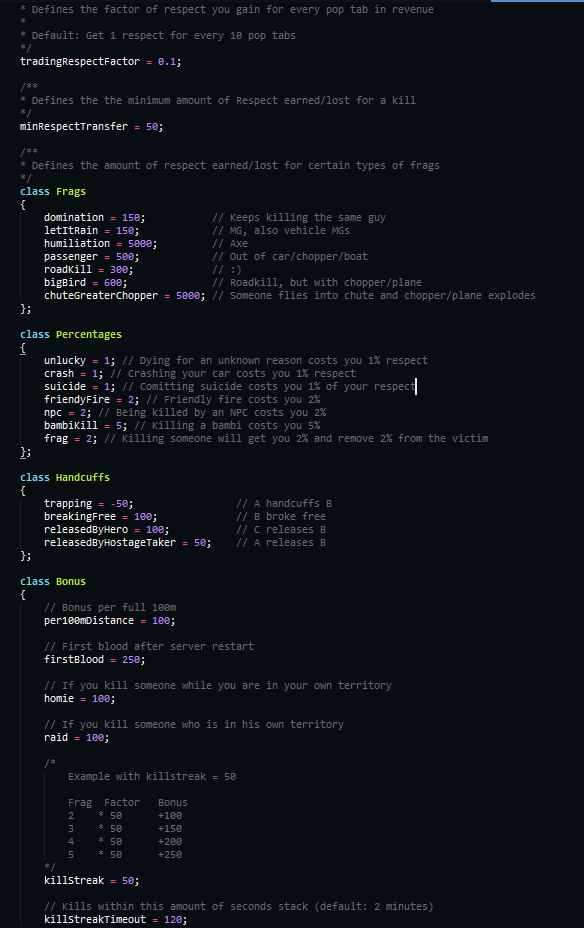Click the per100mDistance property name
This screenshot has height=928, width=584.
[x=89, y=621]
